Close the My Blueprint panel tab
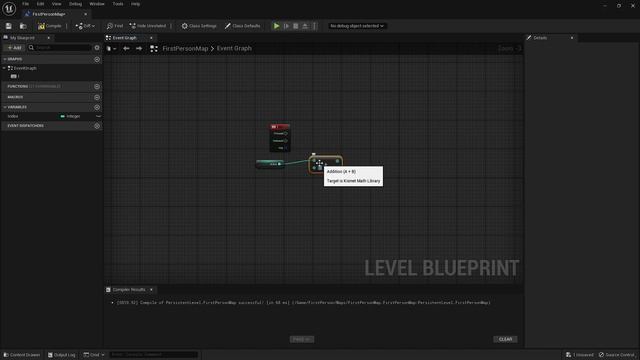The width and height of the screenshot is (640, 360). point(49,38)
